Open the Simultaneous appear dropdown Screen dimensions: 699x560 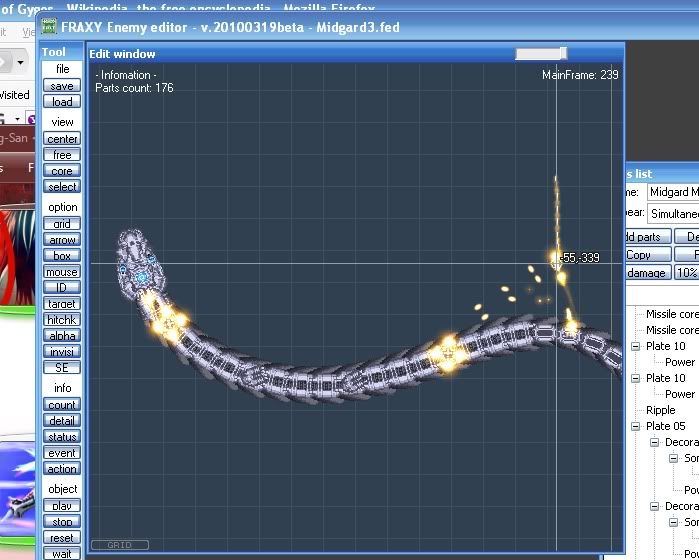[x=673, y=214]
